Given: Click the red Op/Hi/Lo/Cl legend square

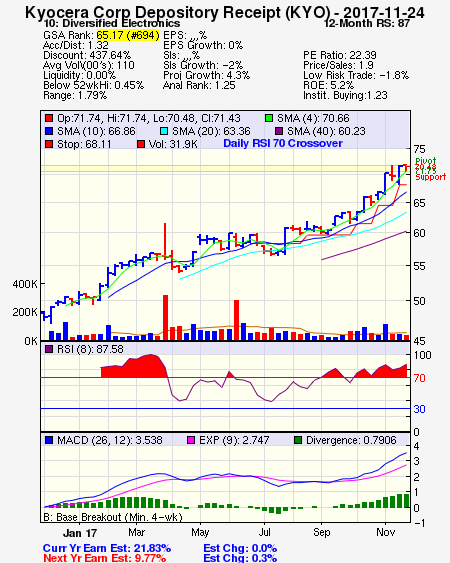Looking at the screenshot, I should 49,118.
